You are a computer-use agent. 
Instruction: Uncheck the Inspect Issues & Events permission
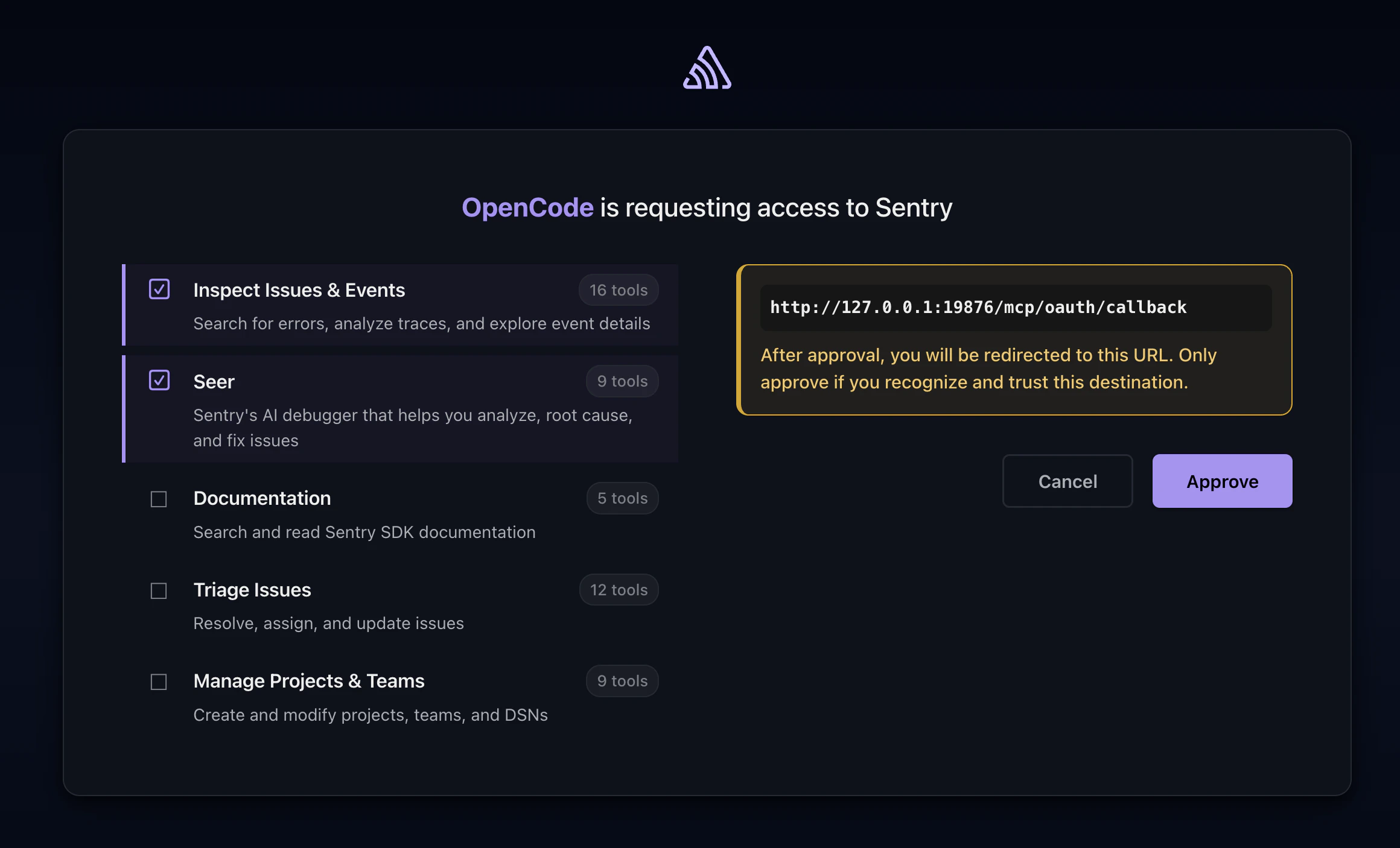click(x=159, y=290)
